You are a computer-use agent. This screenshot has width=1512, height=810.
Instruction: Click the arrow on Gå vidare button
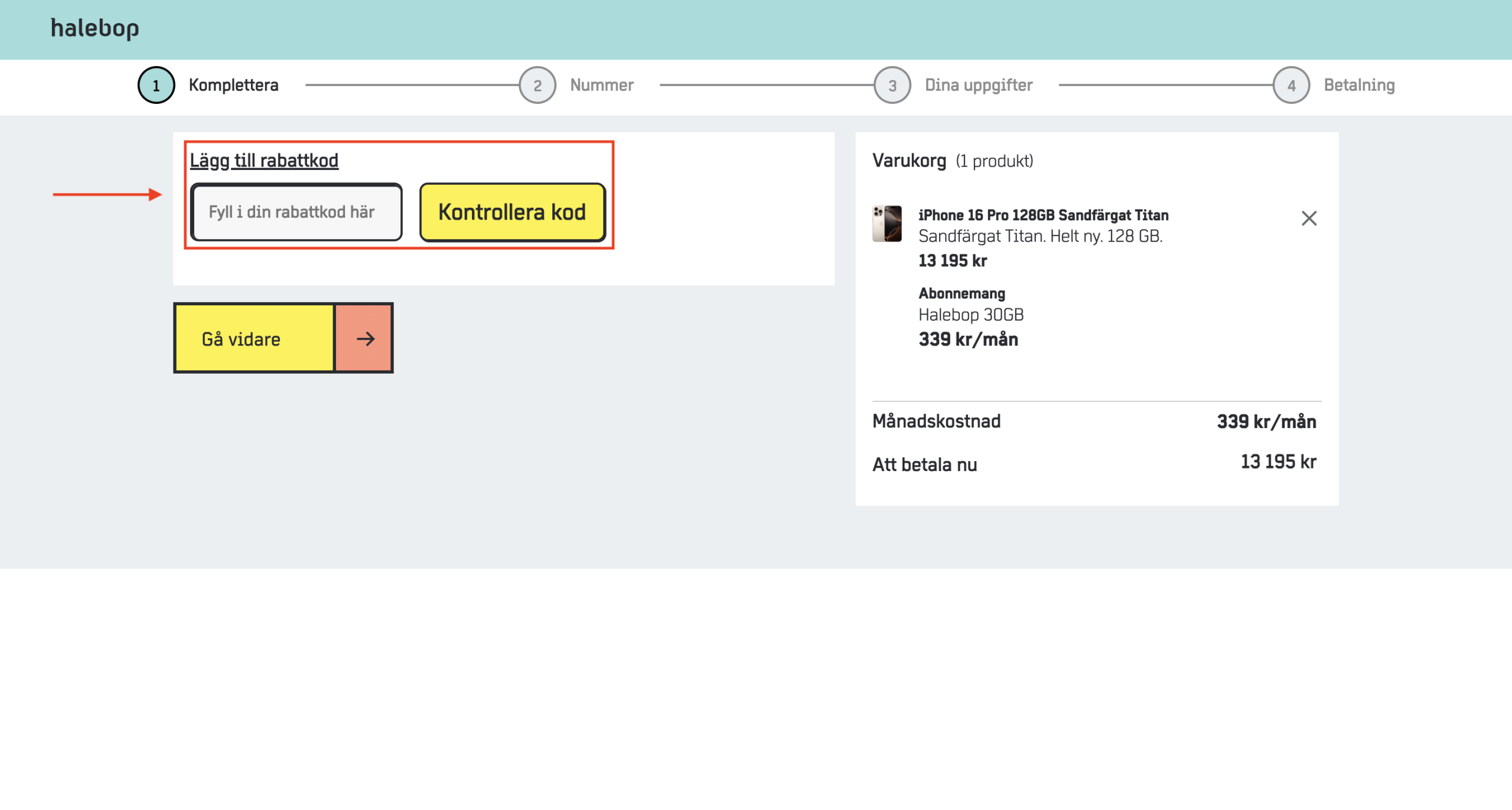coord(364,338)
